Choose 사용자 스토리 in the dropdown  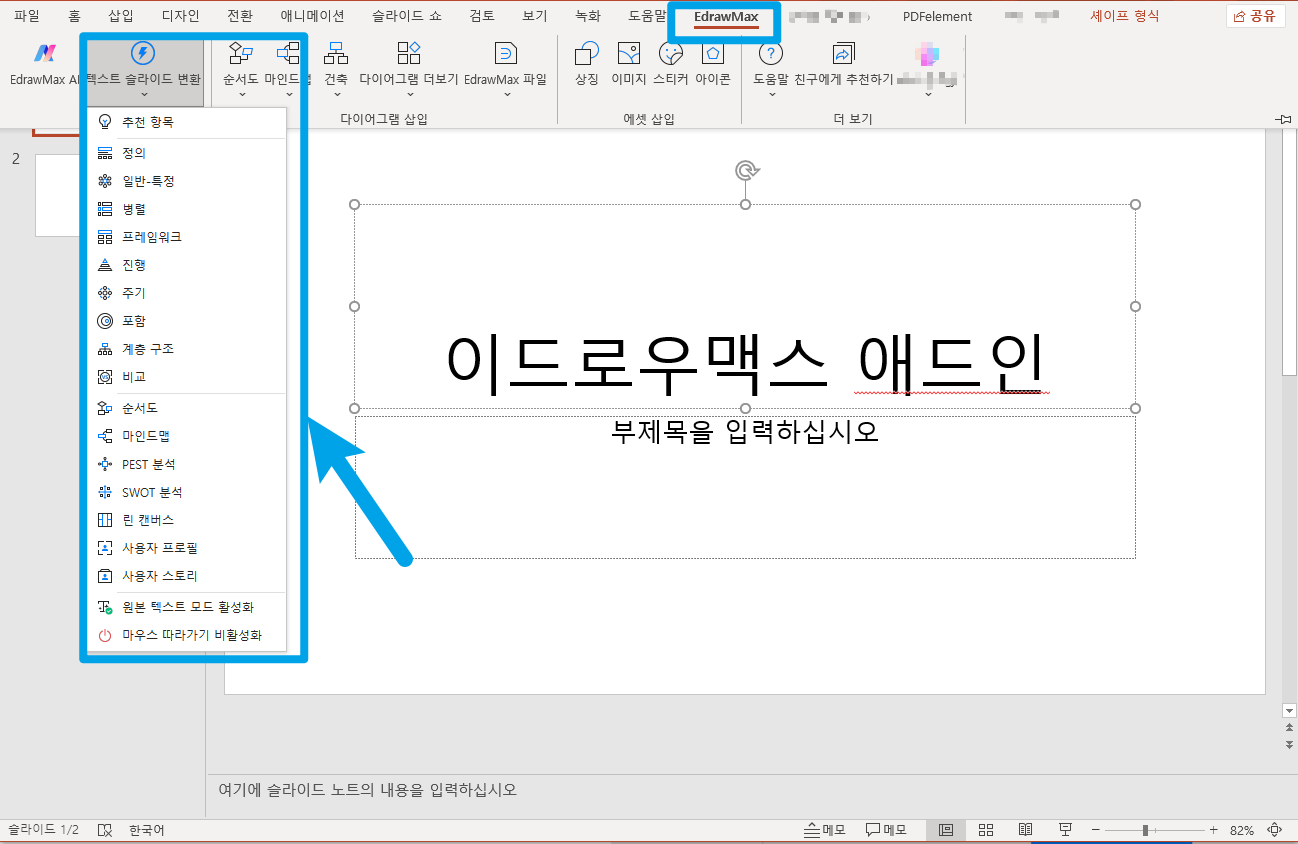(x=187, y=576)
